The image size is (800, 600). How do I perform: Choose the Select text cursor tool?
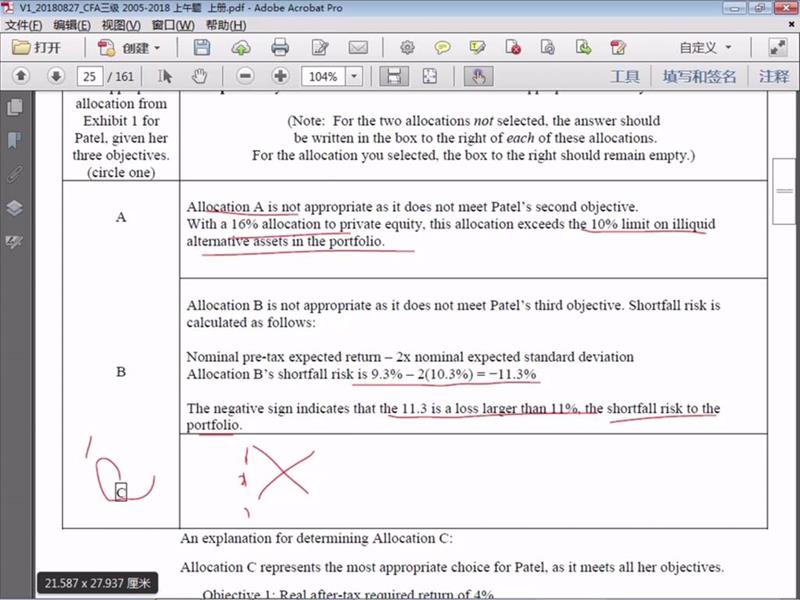[166, 76]
